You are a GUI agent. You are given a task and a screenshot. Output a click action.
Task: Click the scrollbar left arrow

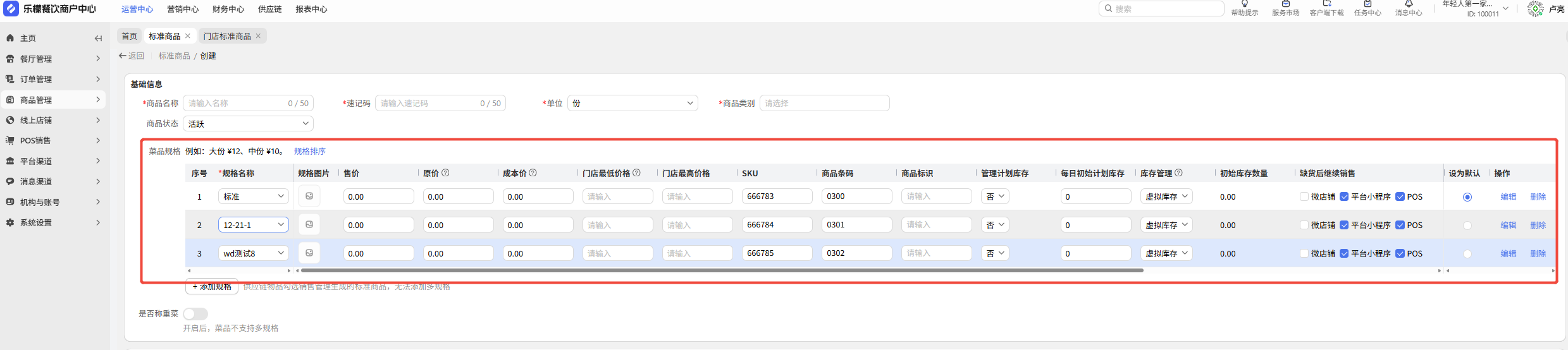point(297,270)
